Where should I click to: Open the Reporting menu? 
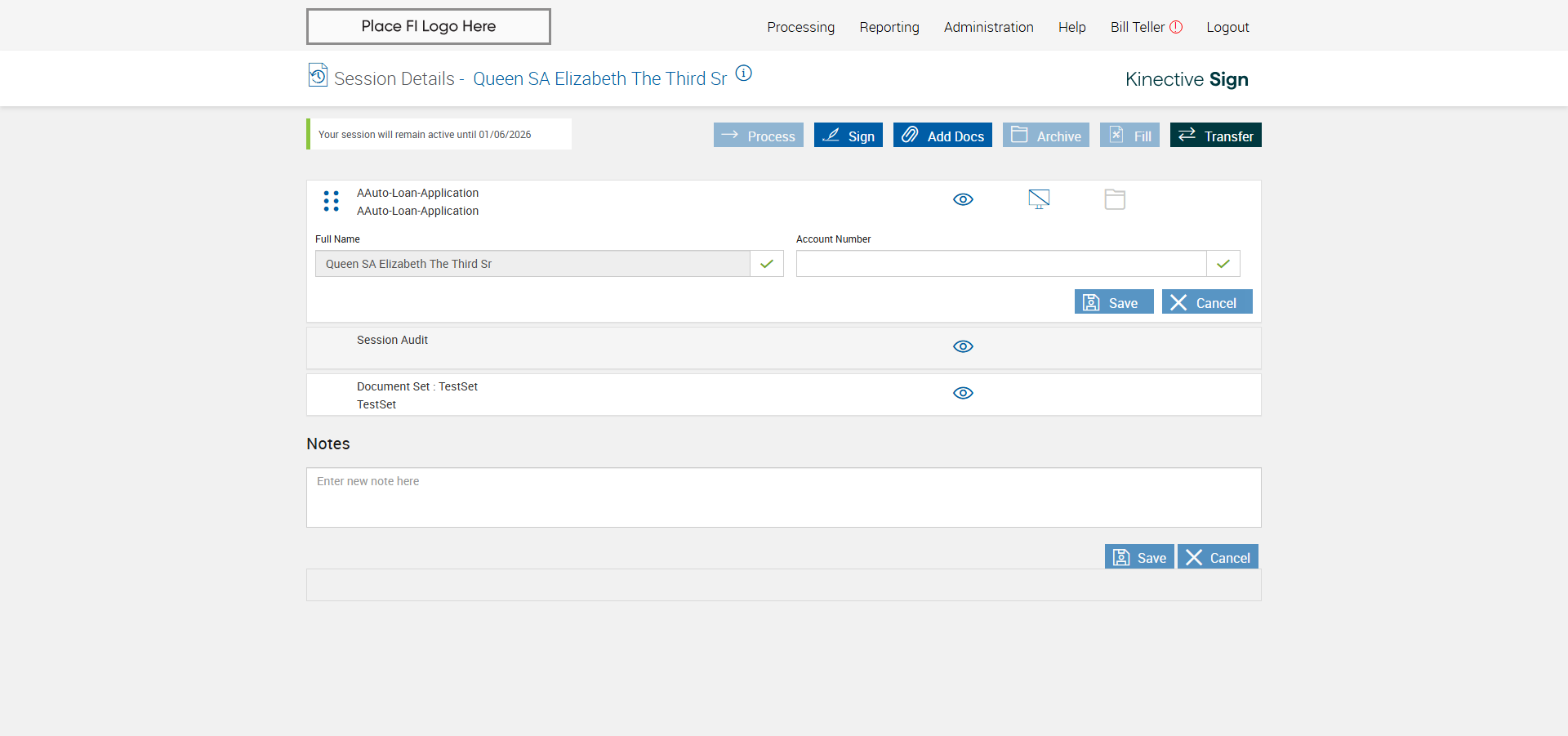pyautogui.click(x=889, y=27)
